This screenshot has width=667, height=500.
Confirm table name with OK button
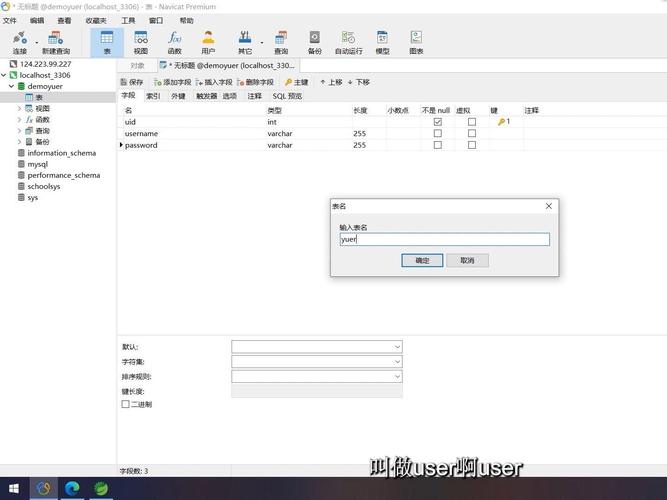tap(422, 260)
